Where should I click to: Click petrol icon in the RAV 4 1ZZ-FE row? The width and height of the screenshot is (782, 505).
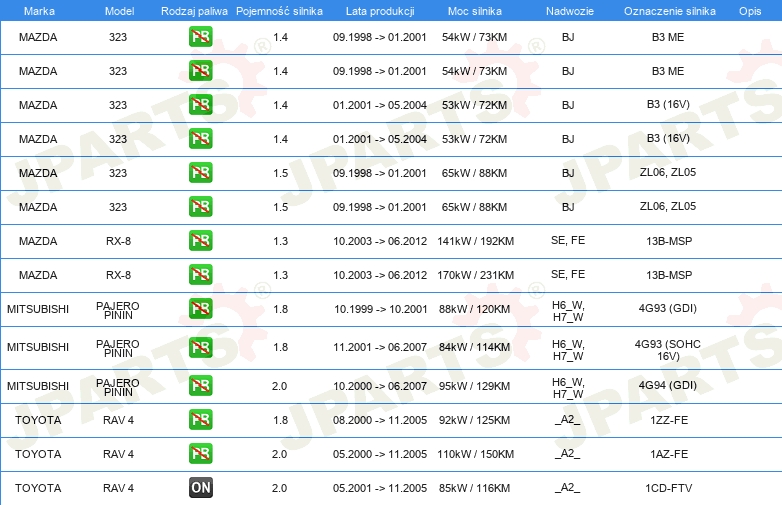200,419
